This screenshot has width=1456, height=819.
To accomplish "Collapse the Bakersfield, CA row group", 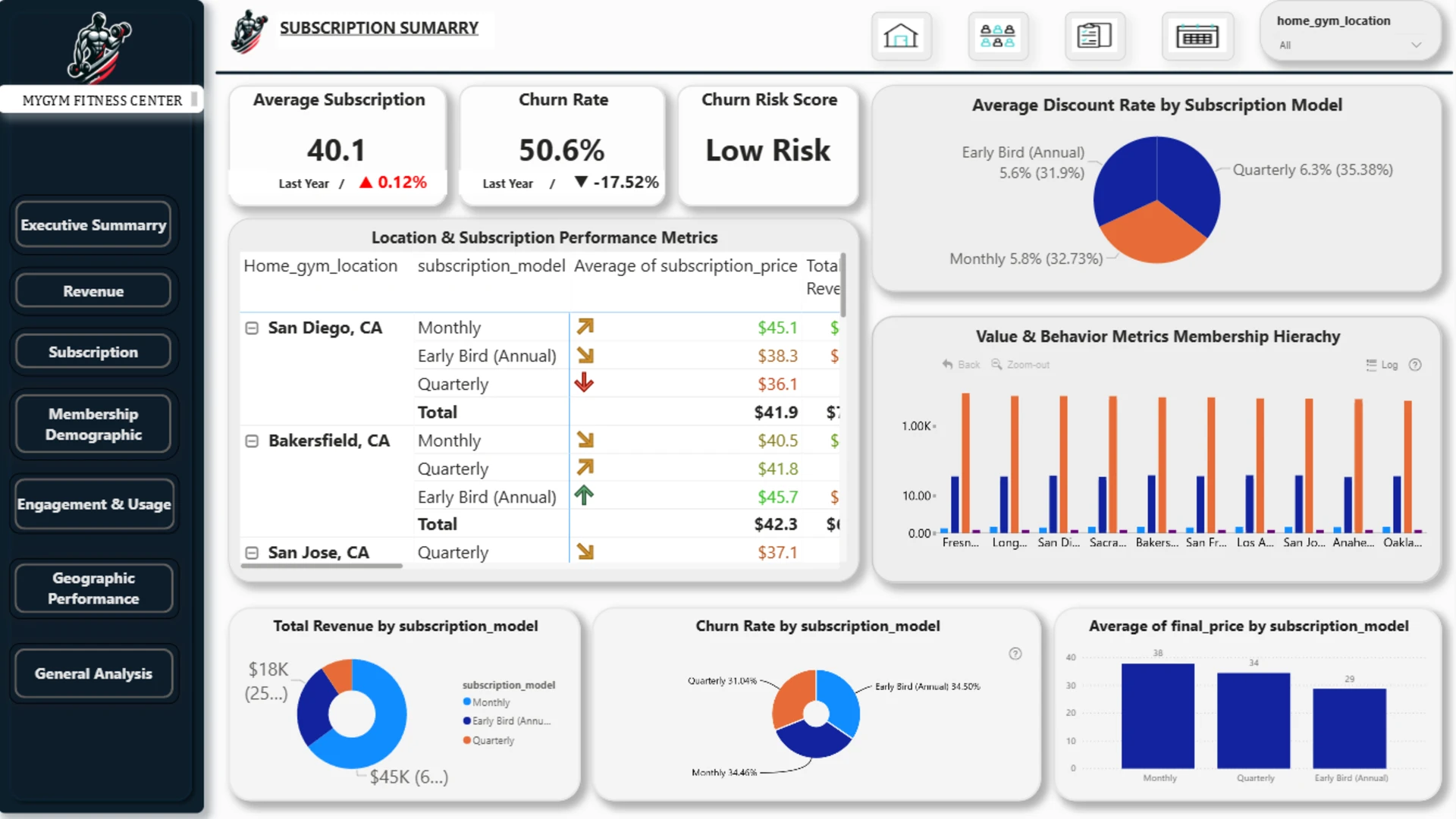I will (252, 441).
